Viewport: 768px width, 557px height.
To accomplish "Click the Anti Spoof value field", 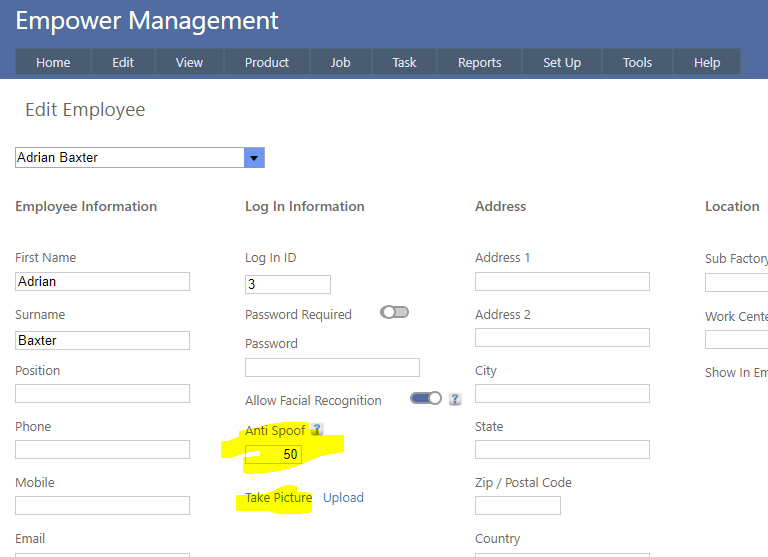I will 273,455.
